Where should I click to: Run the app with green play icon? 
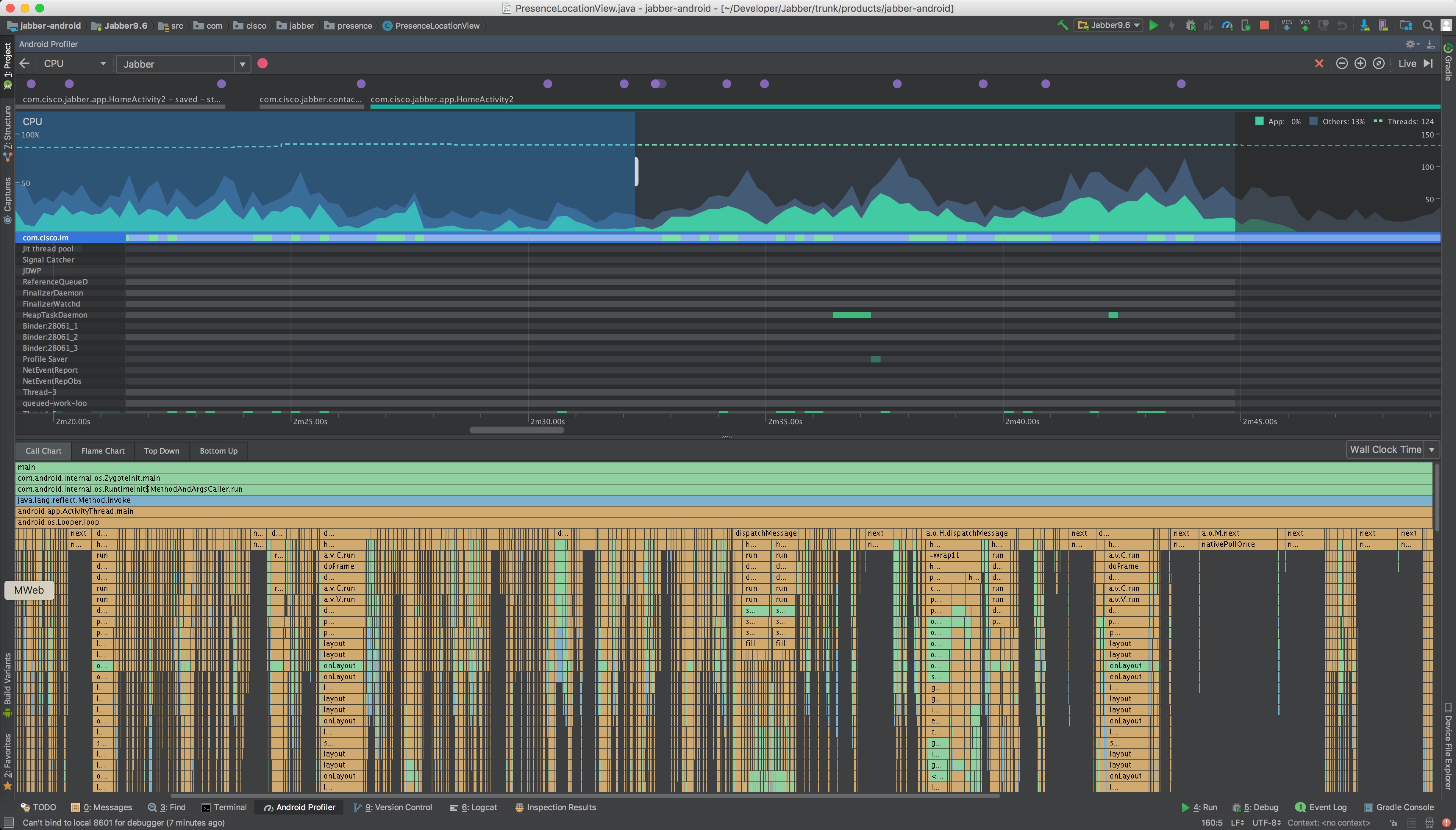tap(1153, 25)
